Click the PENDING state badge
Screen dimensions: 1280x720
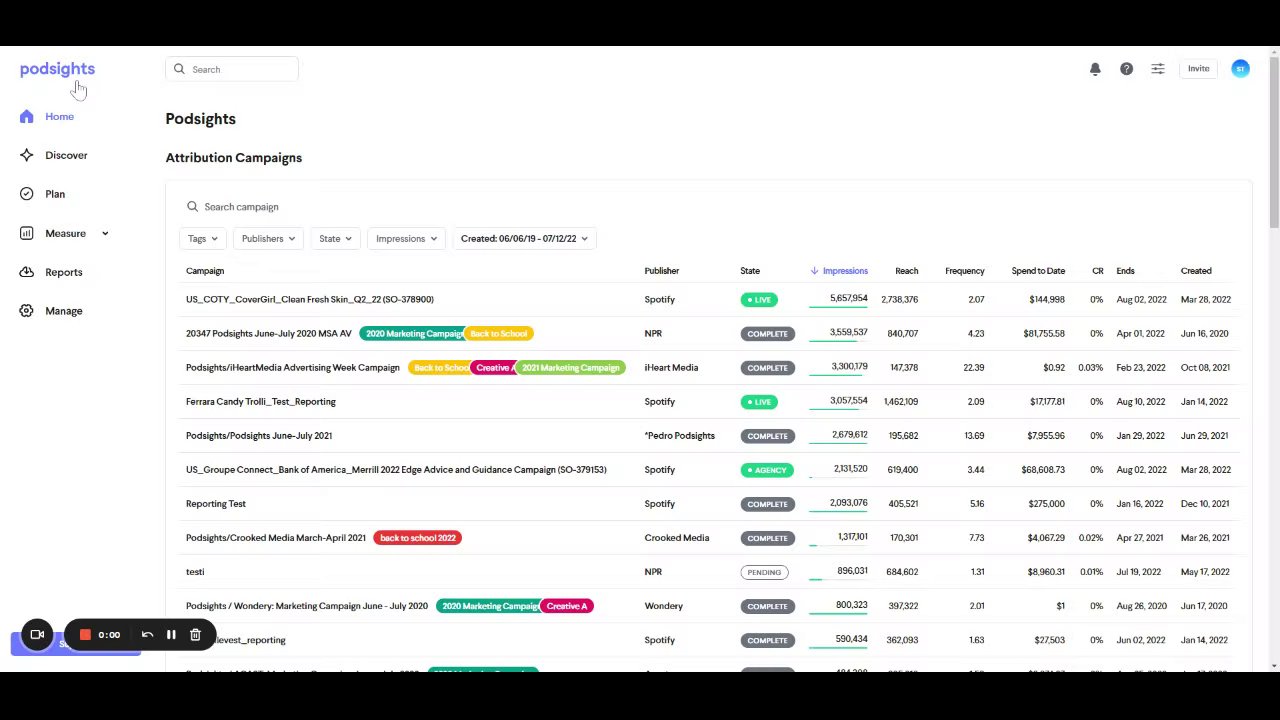point(764,572)
